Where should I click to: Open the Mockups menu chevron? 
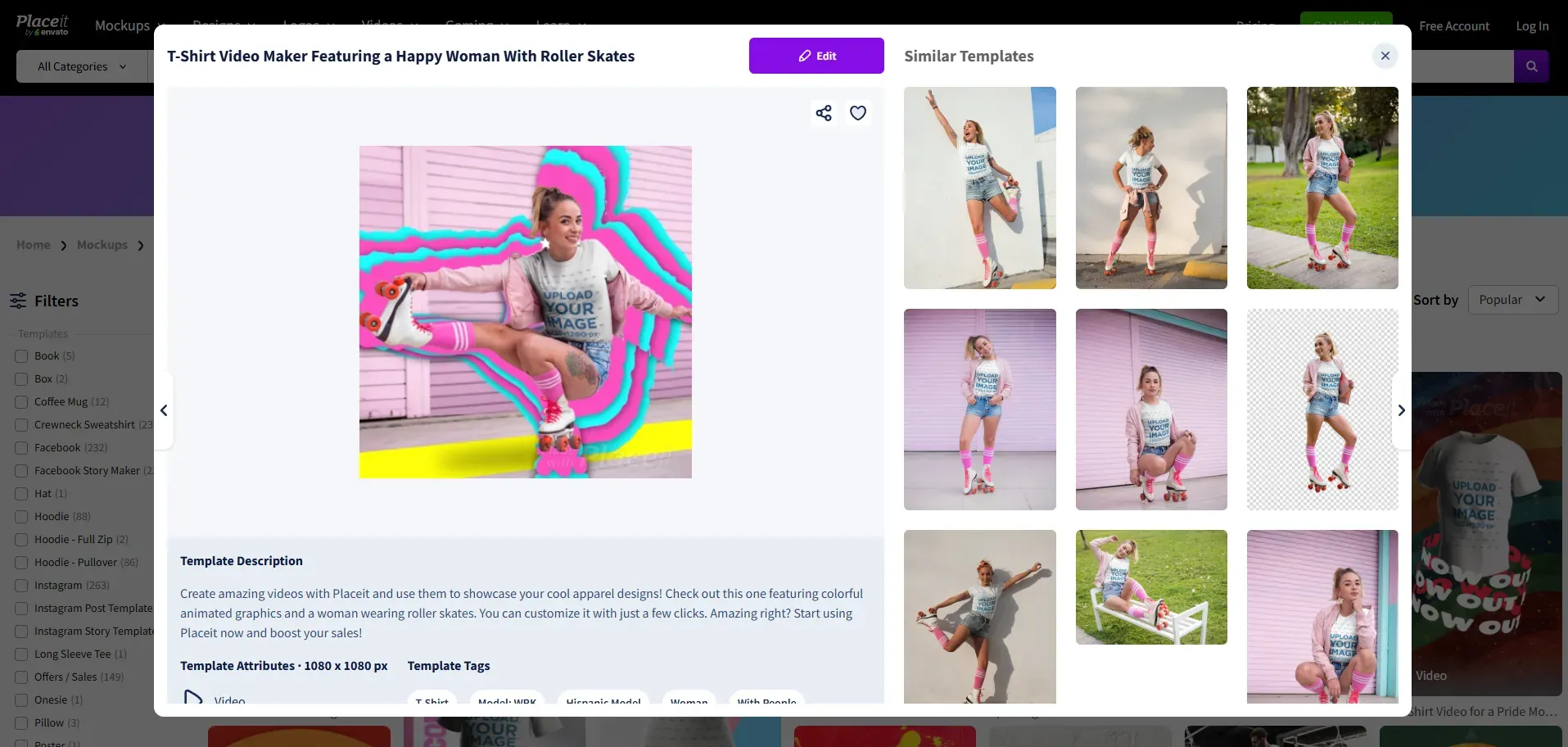(160, 25)
